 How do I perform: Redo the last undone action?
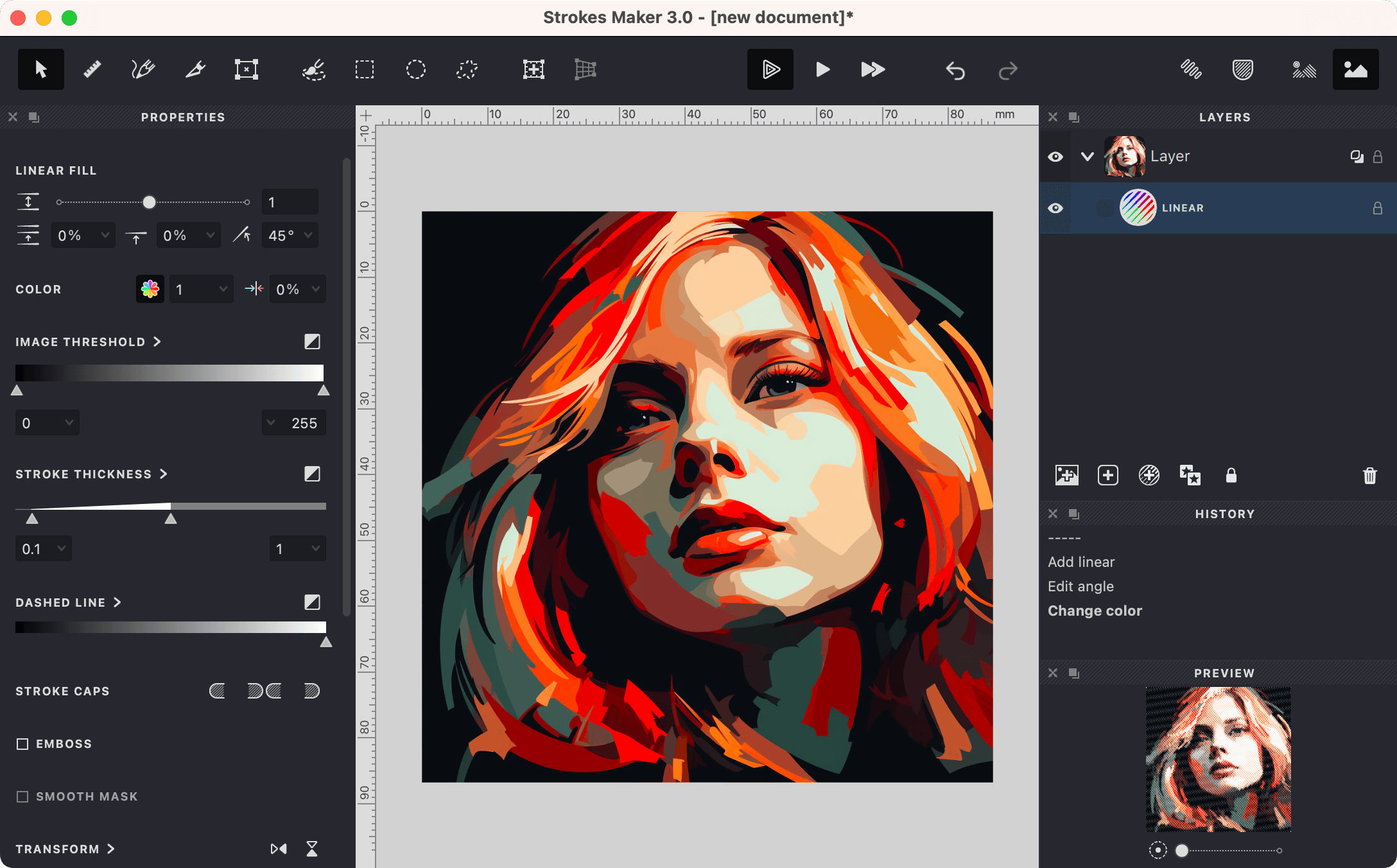pyautogui.click(x=1008, y=70)
